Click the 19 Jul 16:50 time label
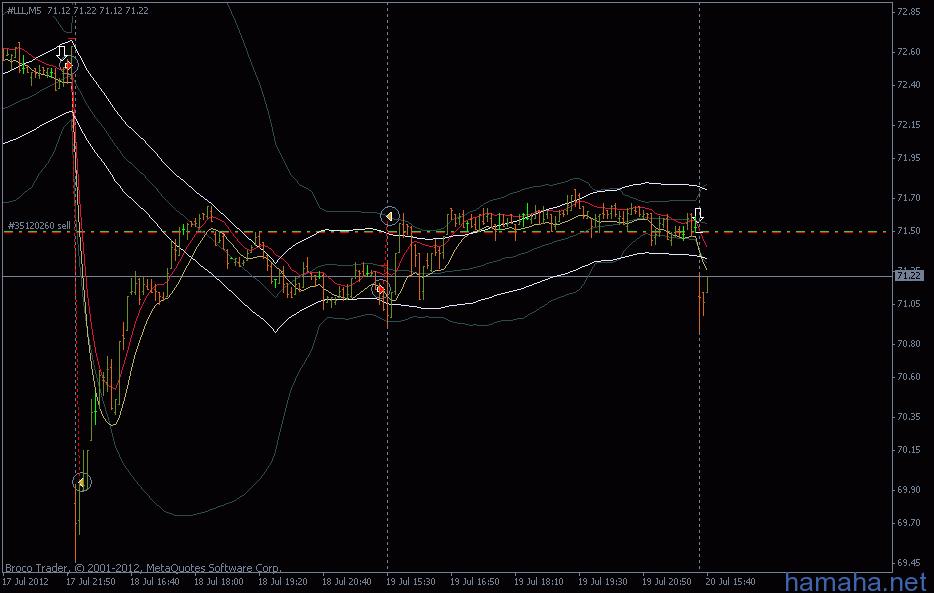Image resolution: width=934 pixels, height=593 pixels. pyautogui.click(x=475, y=581)
